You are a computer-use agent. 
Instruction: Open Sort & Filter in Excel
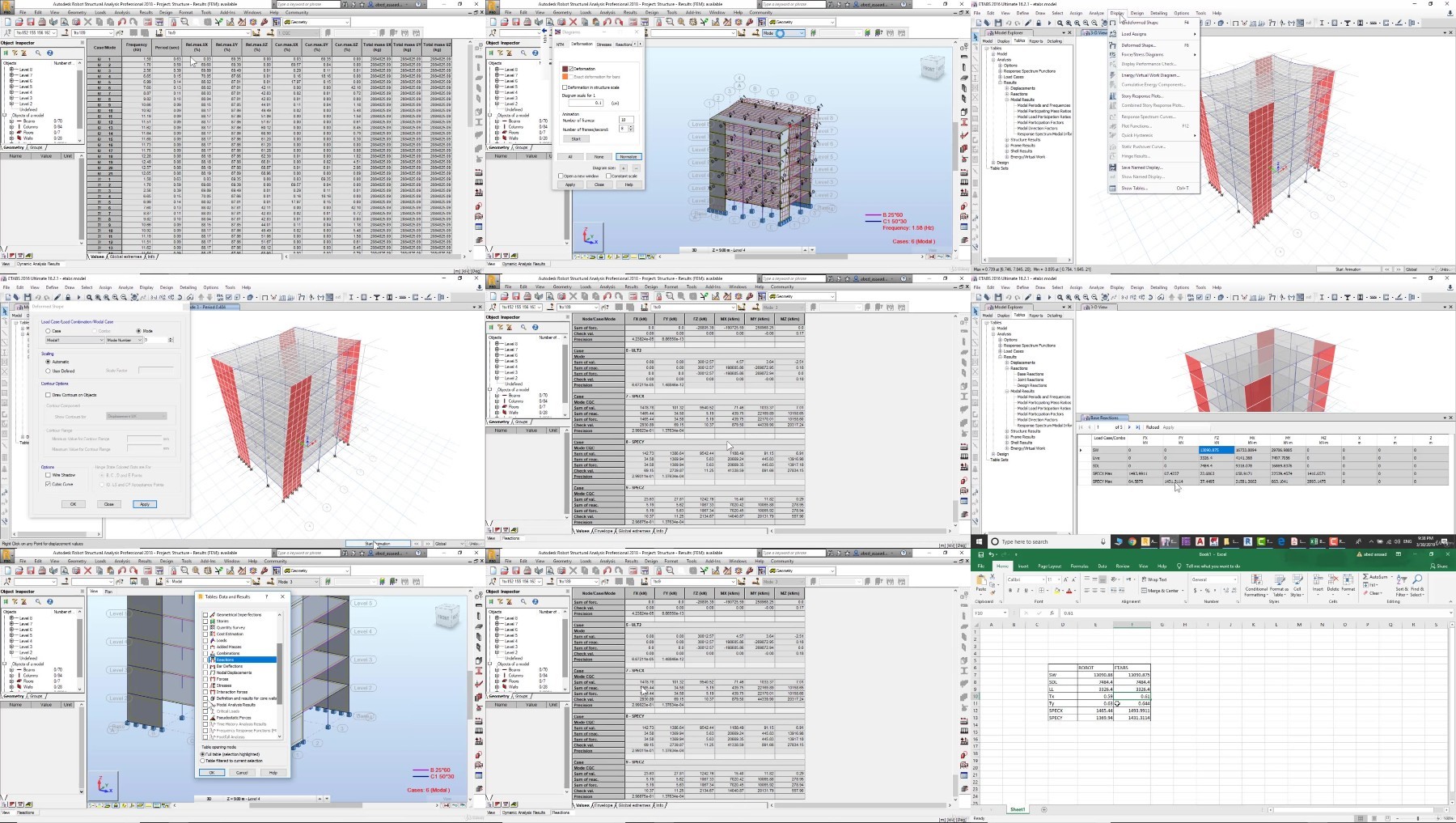[x=1401, y=584]
